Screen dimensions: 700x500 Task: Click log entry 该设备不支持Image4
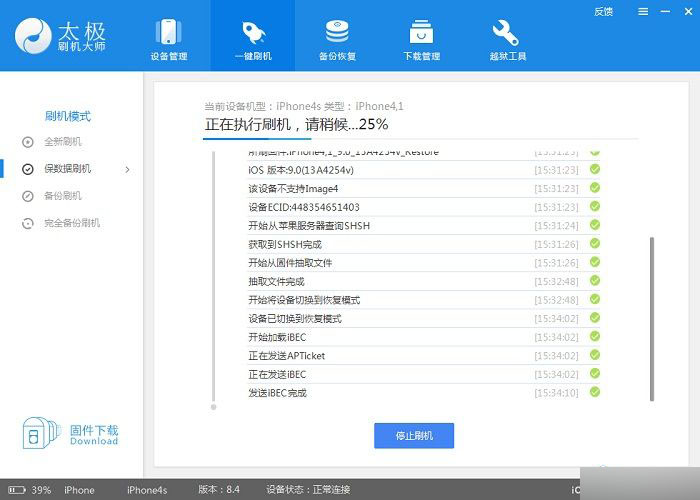tap(293, 189)
